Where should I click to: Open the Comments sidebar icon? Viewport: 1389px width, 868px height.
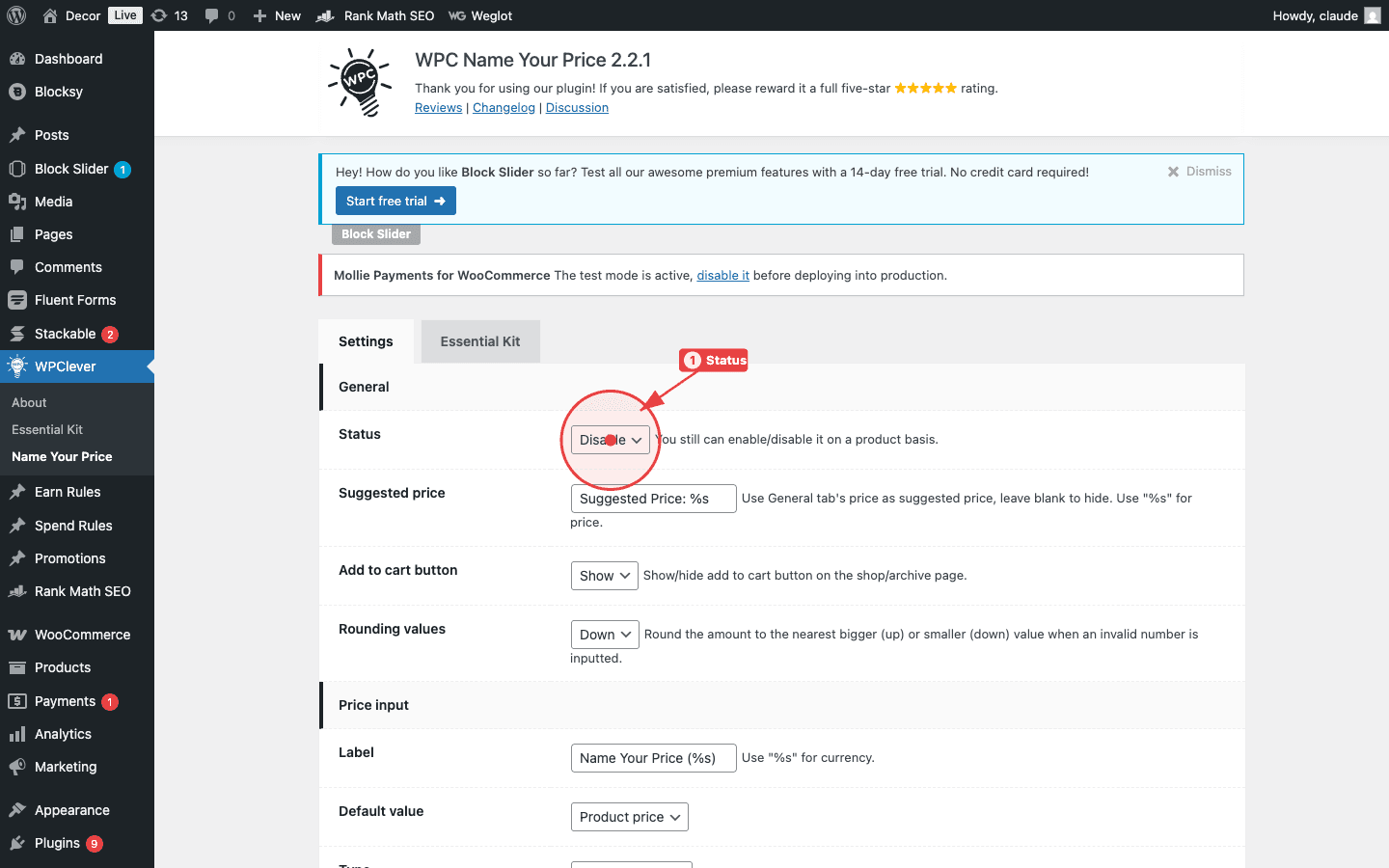click(x=17, y=267)
